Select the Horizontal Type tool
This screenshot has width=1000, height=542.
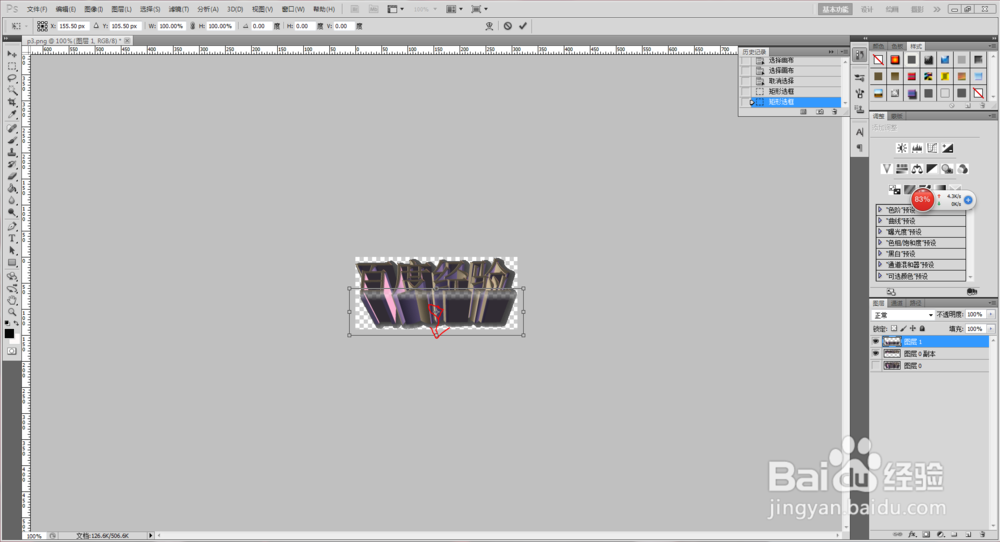point(11,238)
